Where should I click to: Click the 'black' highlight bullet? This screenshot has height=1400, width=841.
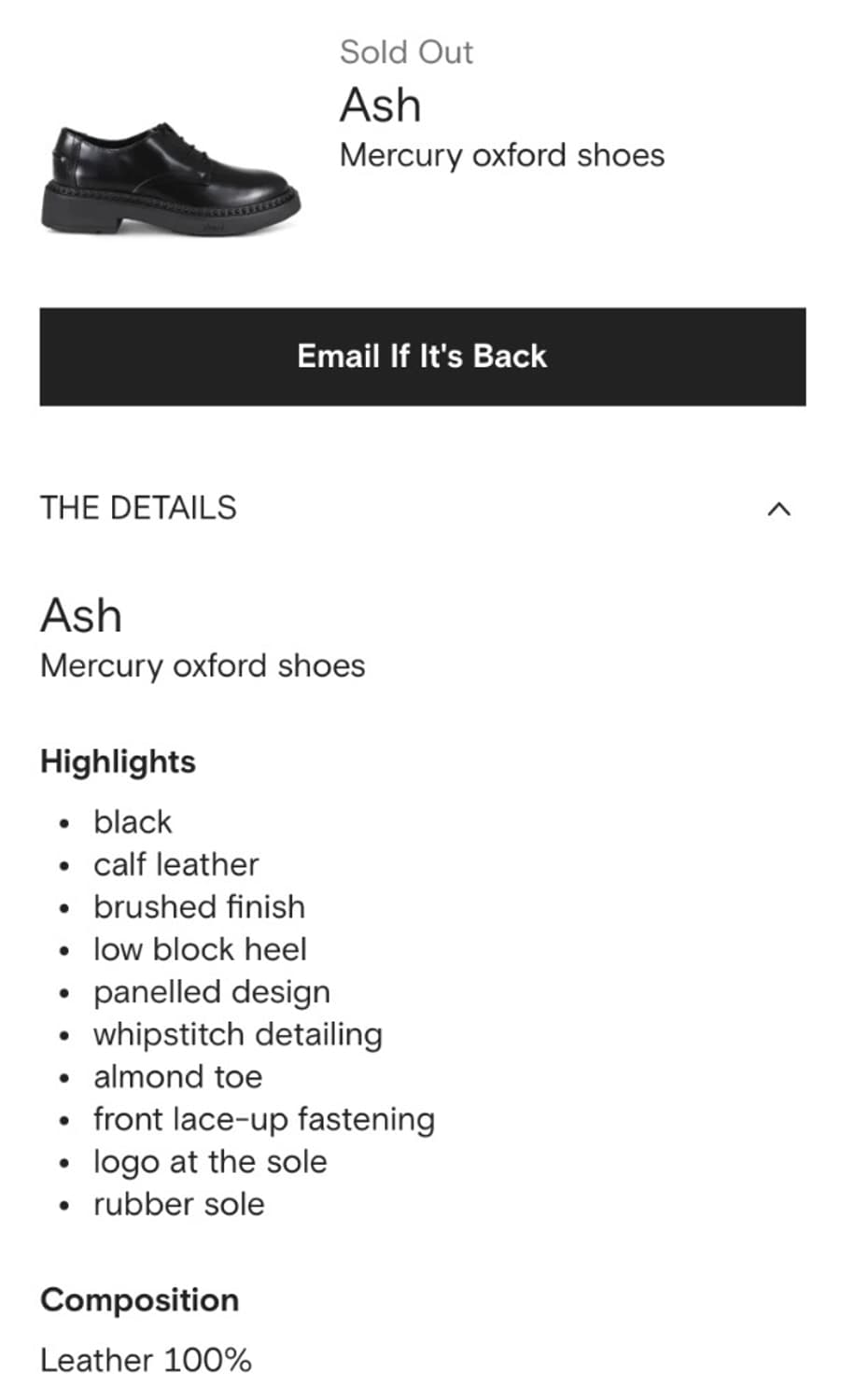pyautogui.click(x=132, y=821)
